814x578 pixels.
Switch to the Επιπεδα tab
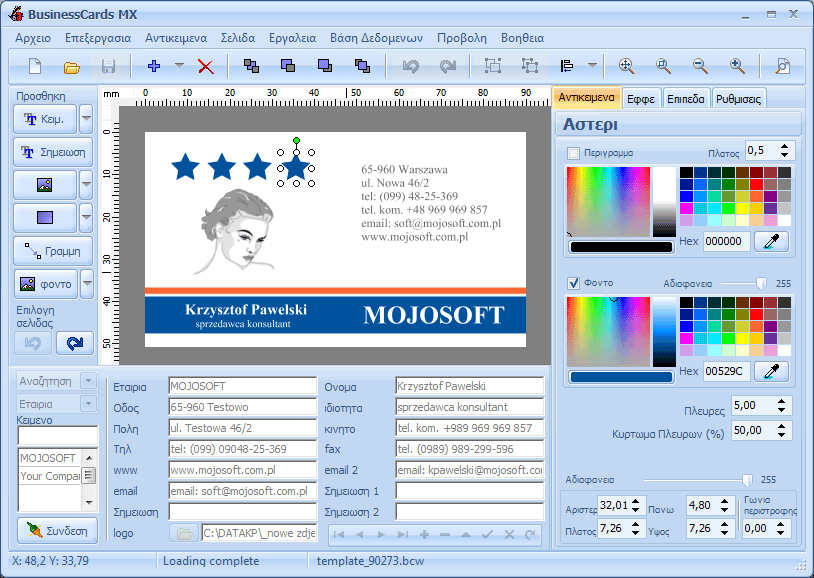click(x=686, y=99)
